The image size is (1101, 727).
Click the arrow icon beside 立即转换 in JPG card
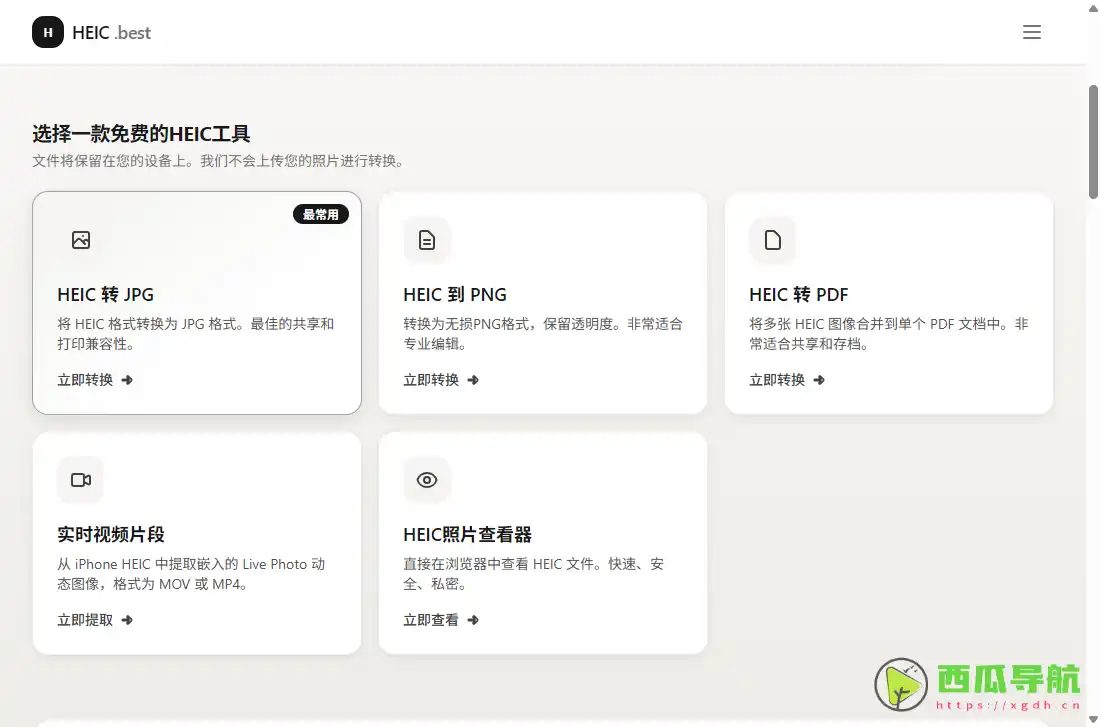click(x=127, y=380)
